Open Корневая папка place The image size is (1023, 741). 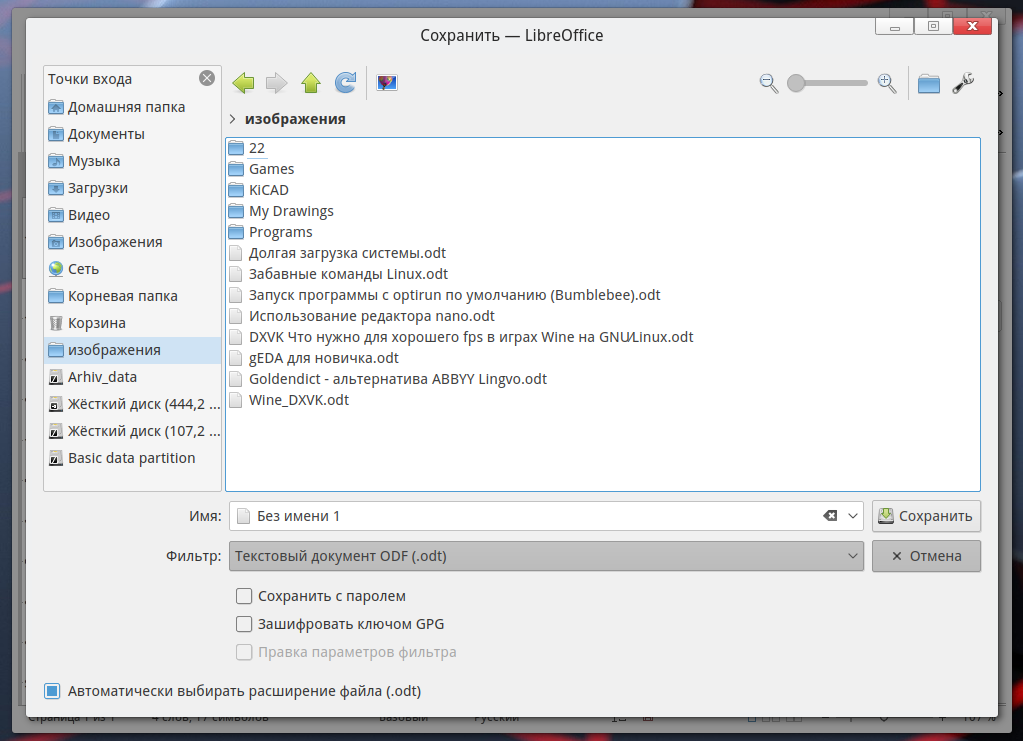point(132,296)
